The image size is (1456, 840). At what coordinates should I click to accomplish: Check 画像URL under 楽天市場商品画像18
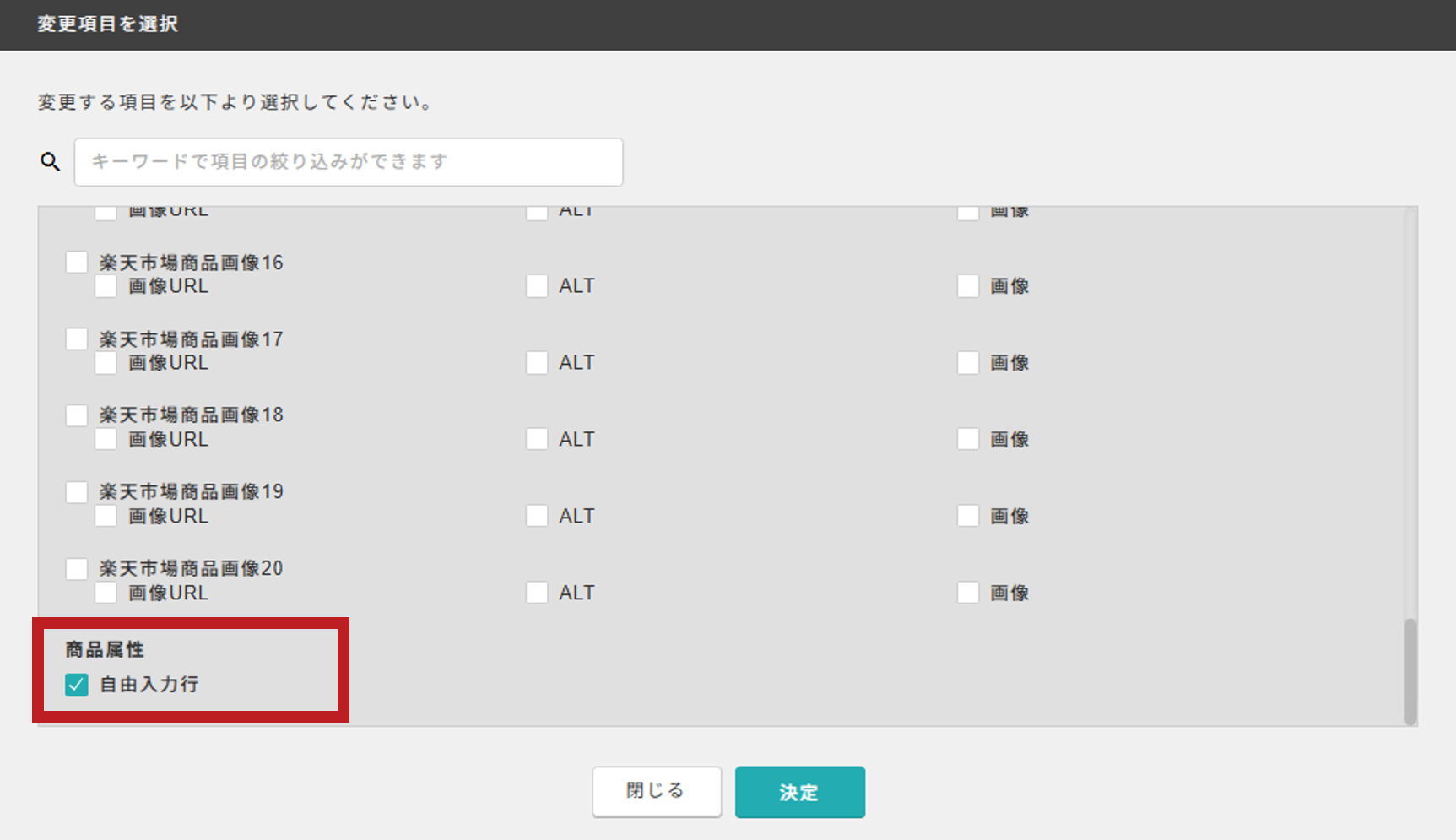coord(106,439)
